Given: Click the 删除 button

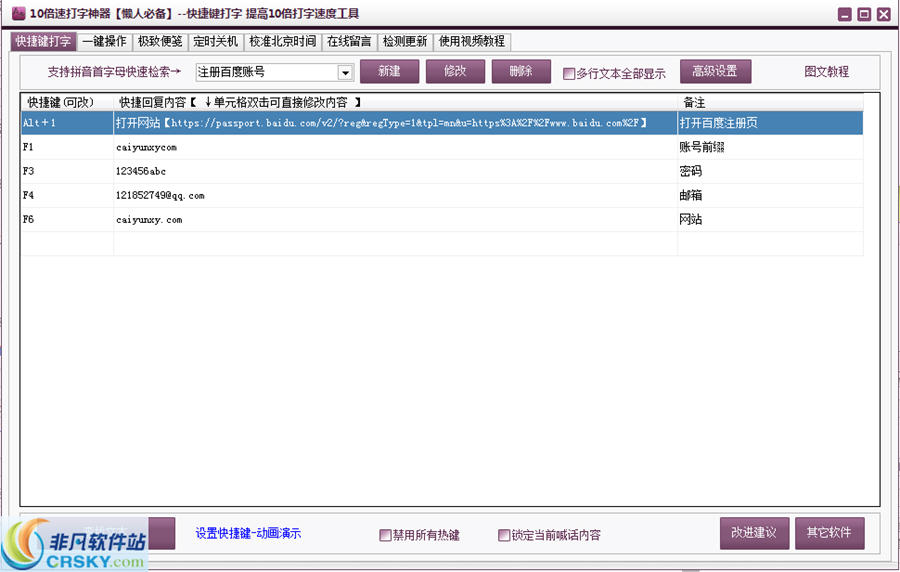Looking at the screenshot, I should click(x=521, y=71).
